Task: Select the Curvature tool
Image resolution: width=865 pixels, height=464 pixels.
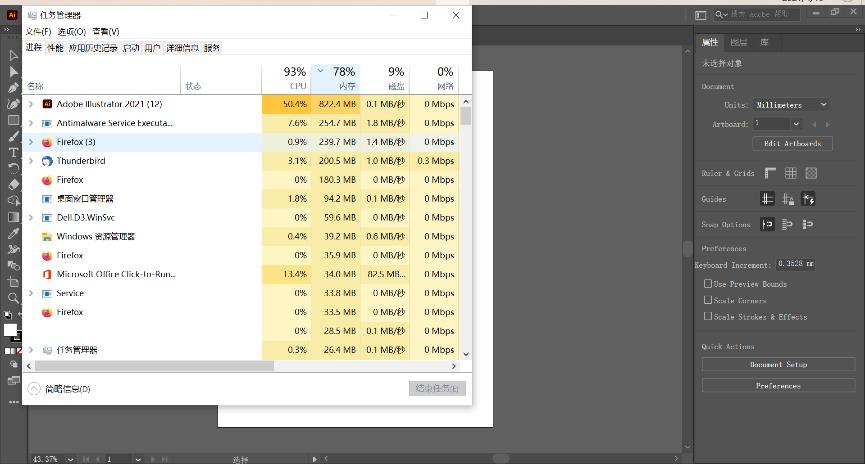Action: click(x=13, y=104)
